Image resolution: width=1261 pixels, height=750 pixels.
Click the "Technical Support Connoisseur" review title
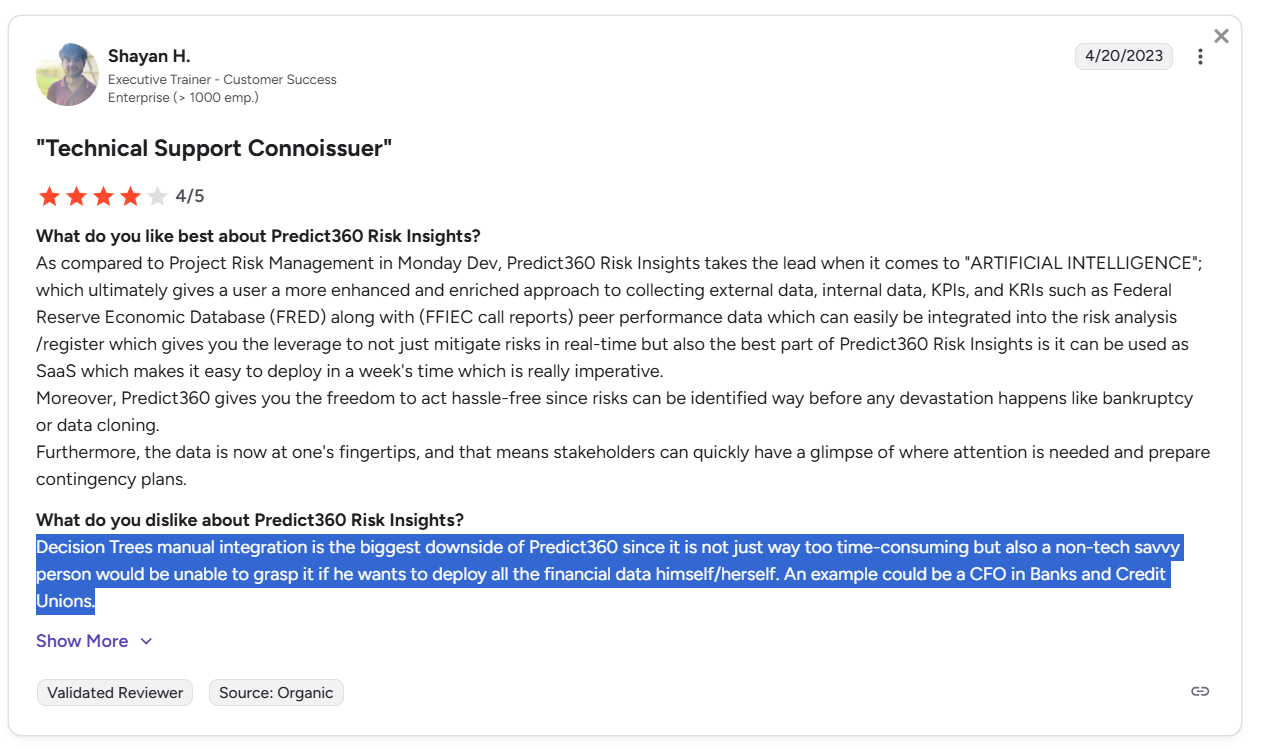point(214,149)
